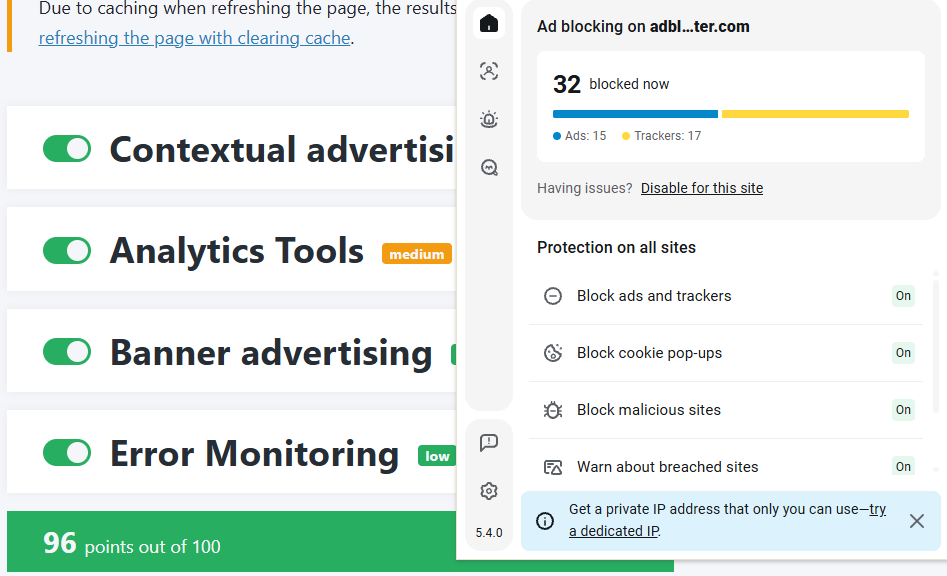Click the 32 blocked now counter
This screenshot has height=576, width=947.
point(611,84)
